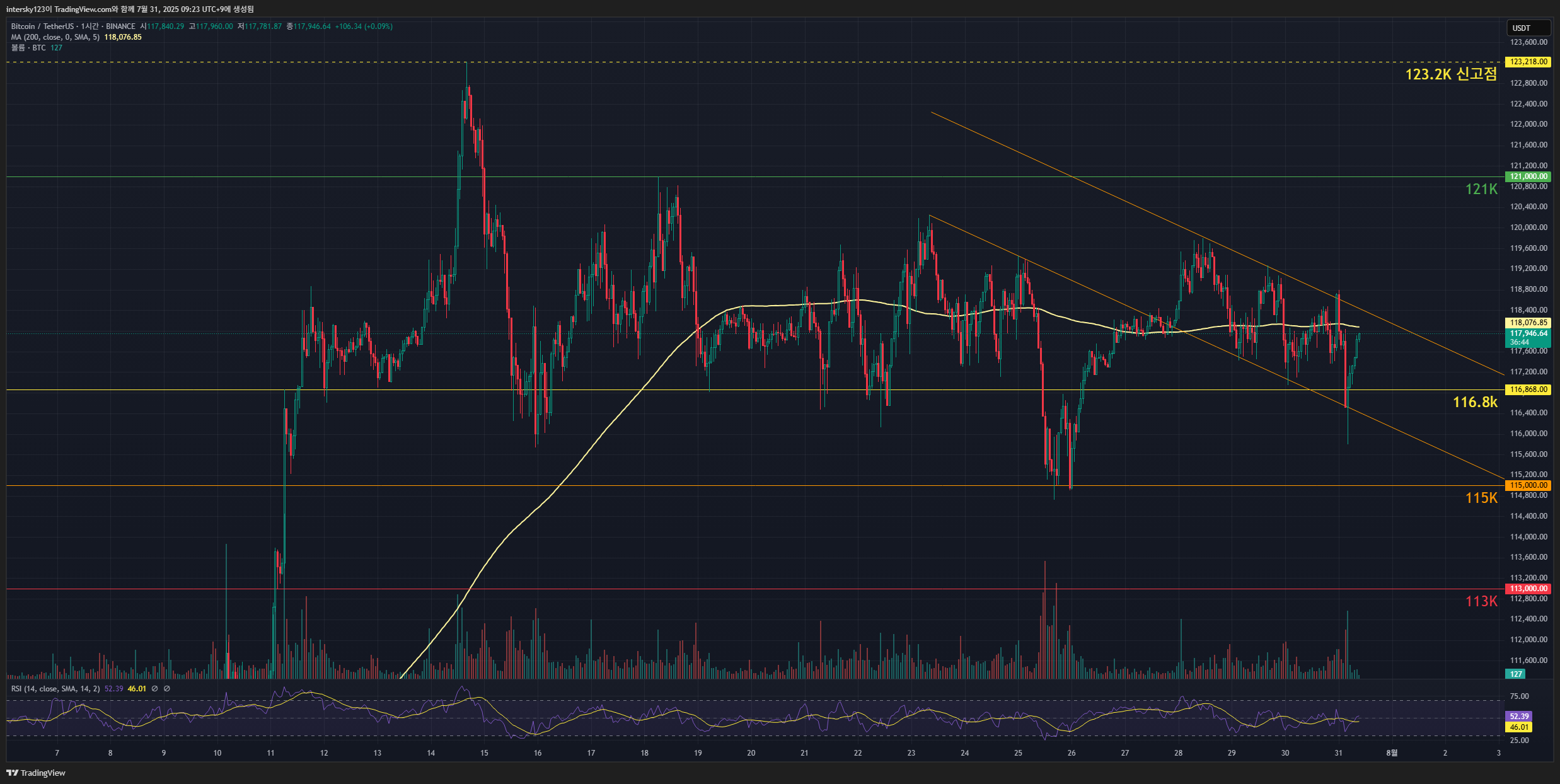This screenshot has height=784, width=1560.
Task: Click the RSI SMA value 46.01 in the legend
Action: pos(137,689)
